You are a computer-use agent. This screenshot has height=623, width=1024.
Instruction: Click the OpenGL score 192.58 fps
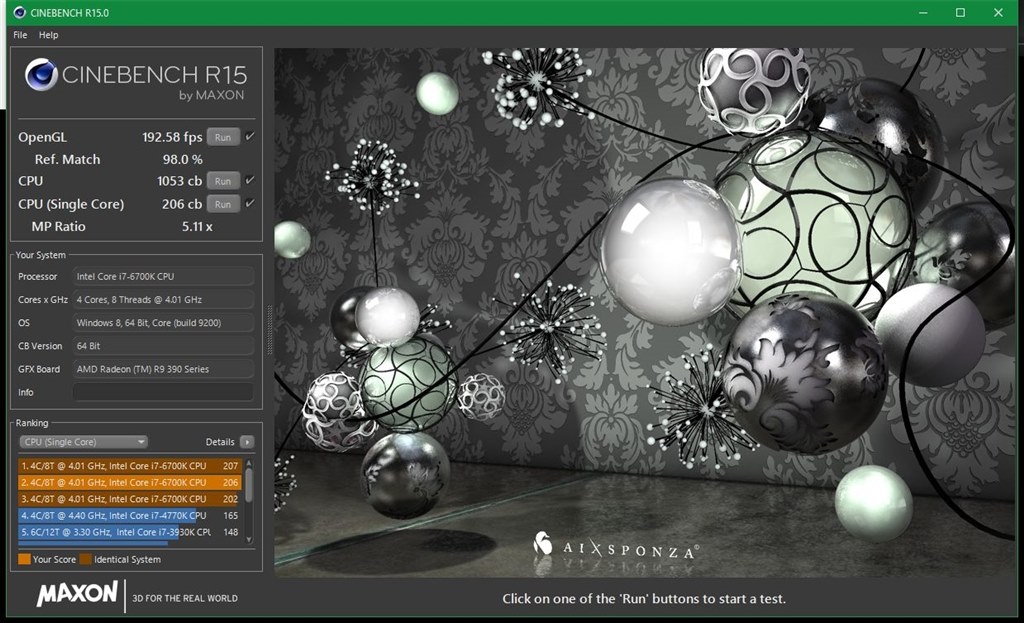172,137
